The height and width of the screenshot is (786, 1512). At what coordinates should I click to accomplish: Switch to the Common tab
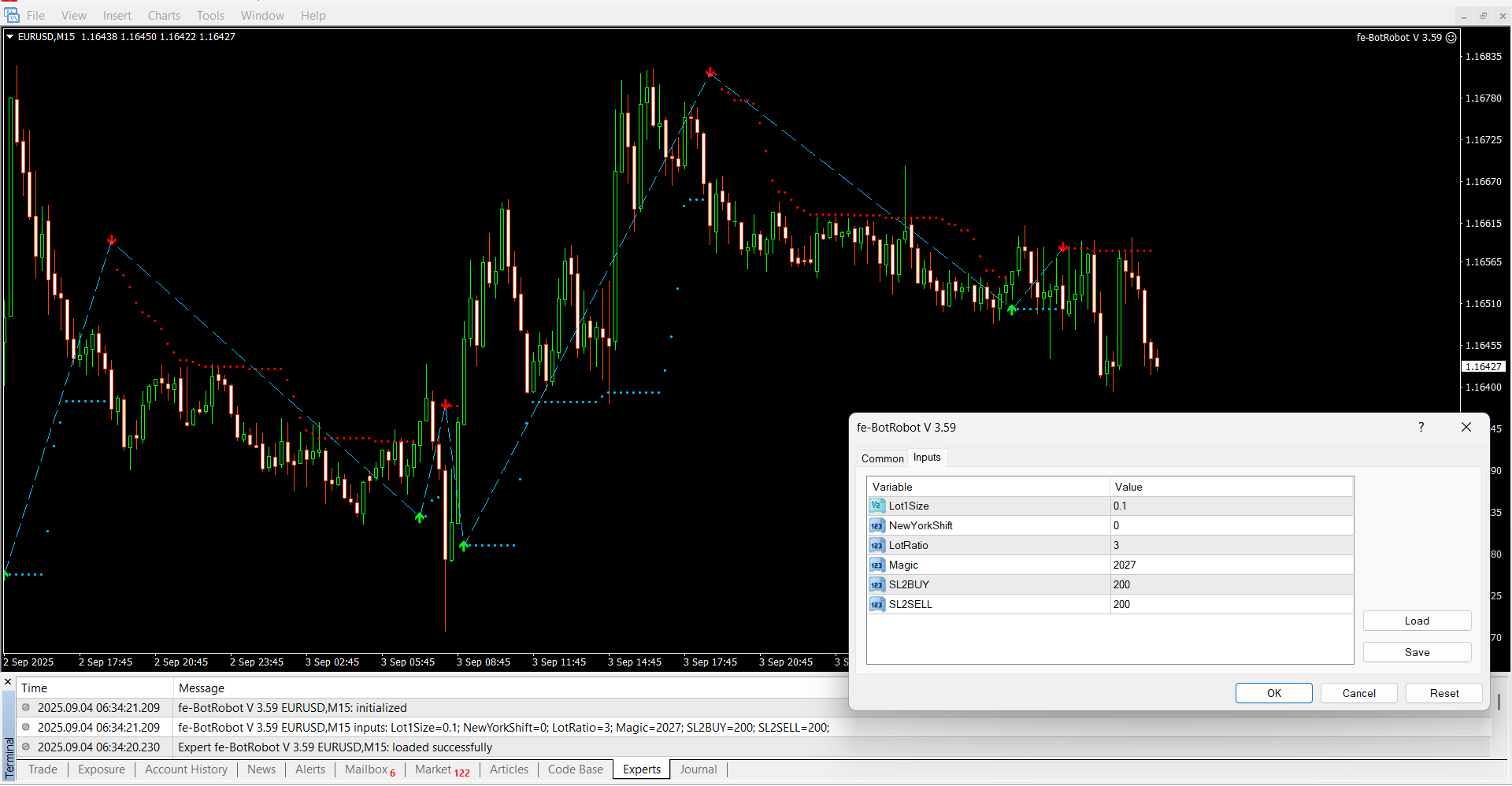click(882, 458)
